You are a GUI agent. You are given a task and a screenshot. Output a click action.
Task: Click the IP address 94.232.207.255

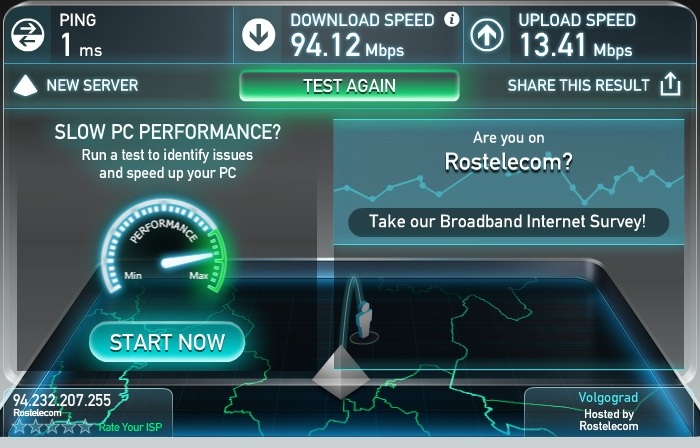click(62, 400)
